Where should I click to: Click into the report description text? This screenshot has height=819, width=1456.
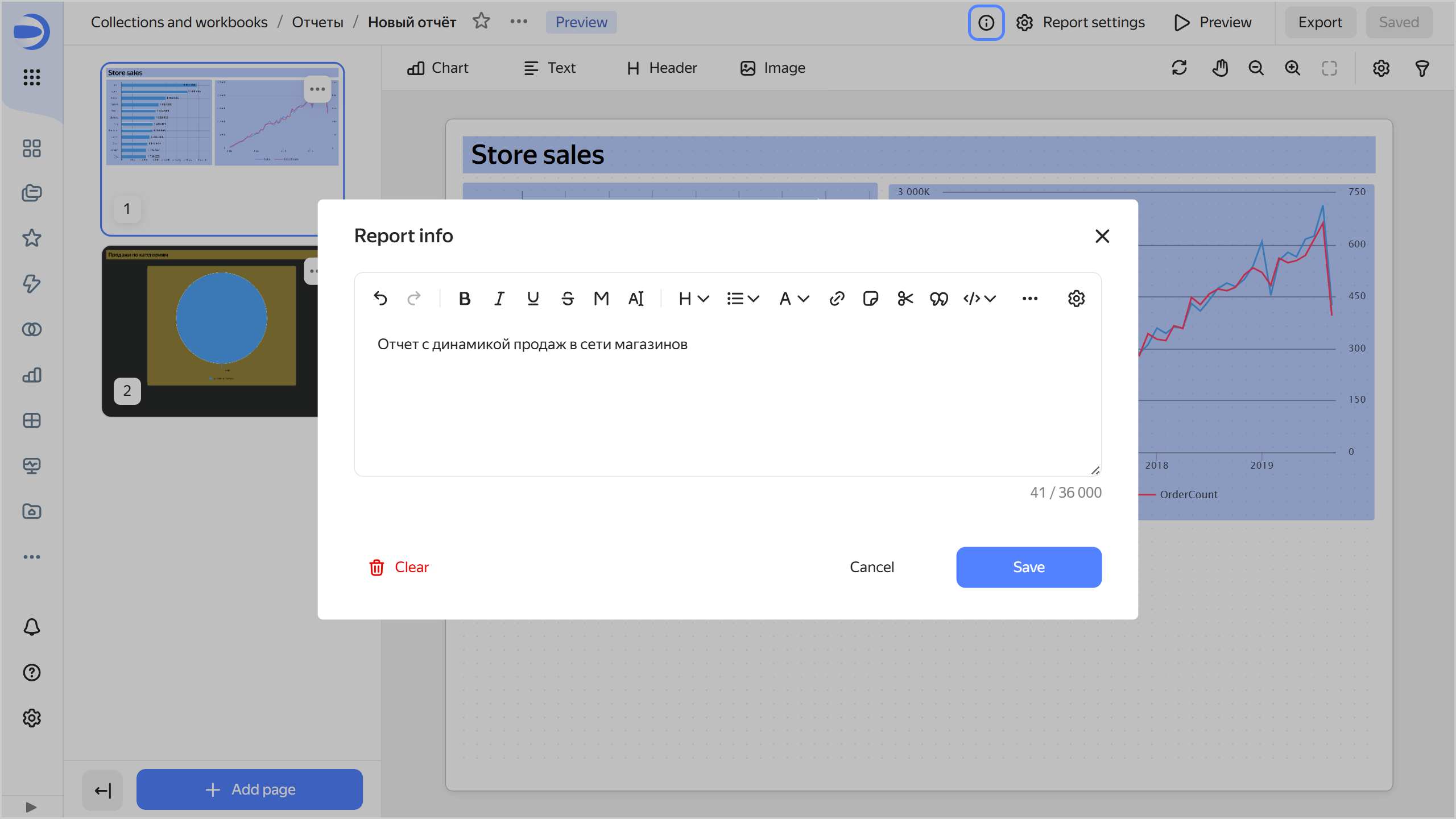pos(532,345)
